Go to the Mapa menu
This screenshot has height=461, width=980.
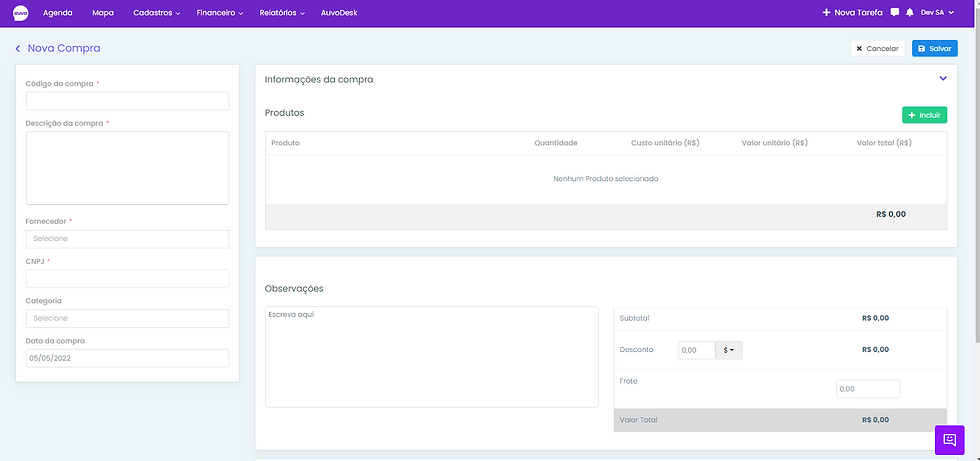[x=102, y=12]
